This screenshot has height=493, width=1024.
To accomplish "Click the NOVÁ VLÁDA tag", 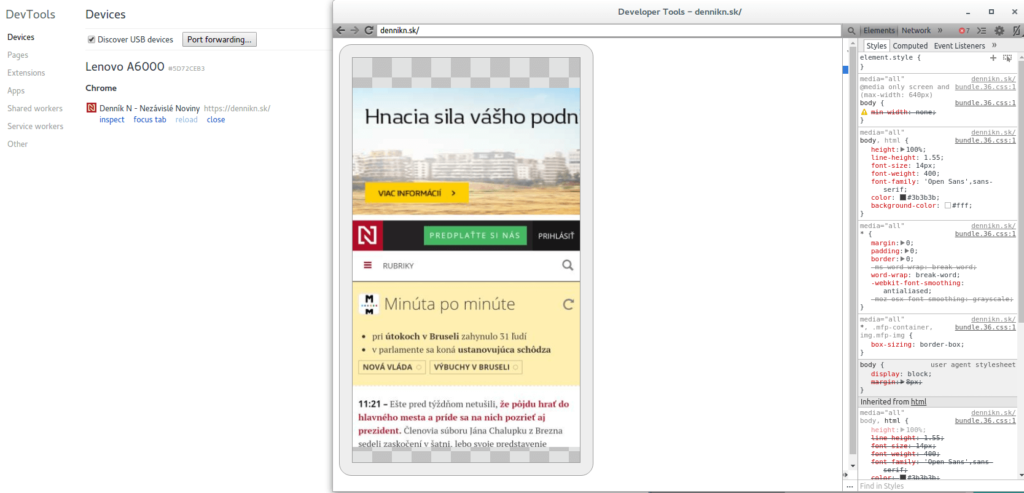I will point(392,367).
